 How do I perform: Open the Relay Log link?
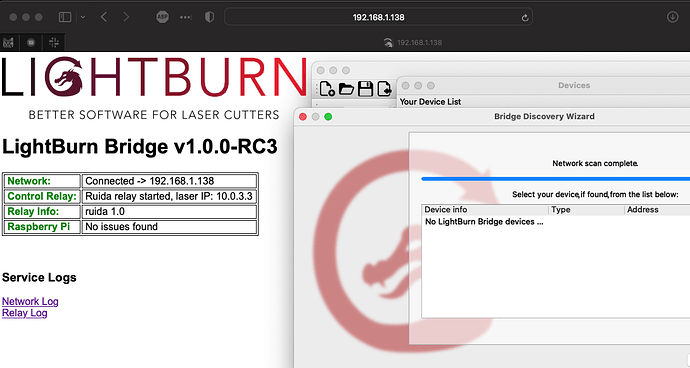click(25, 313)
